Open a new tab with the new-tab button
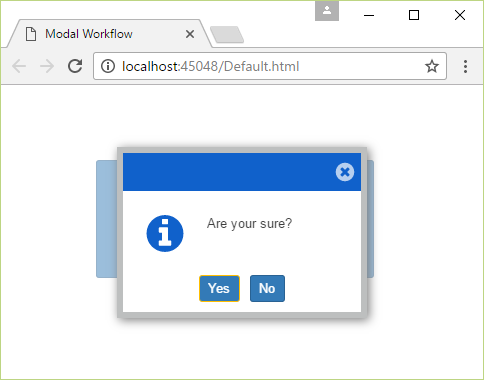 pyautogui.click(x=227, y=35)
